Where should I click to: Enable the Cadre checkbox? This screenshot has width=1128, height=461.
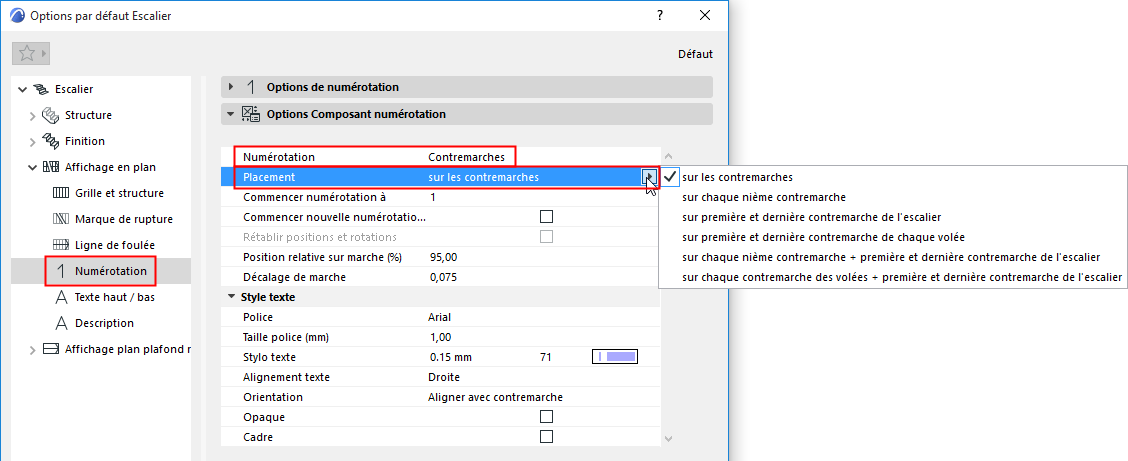point(546,437)
